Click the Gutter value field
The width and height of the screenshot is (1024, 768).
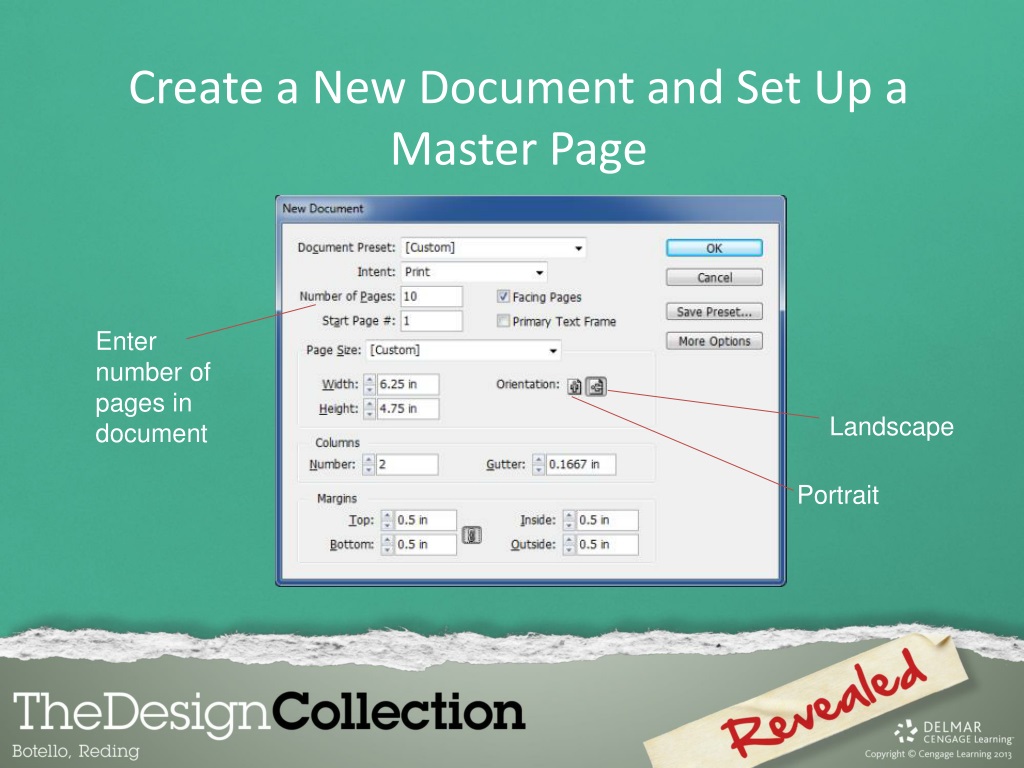[581, 464]
